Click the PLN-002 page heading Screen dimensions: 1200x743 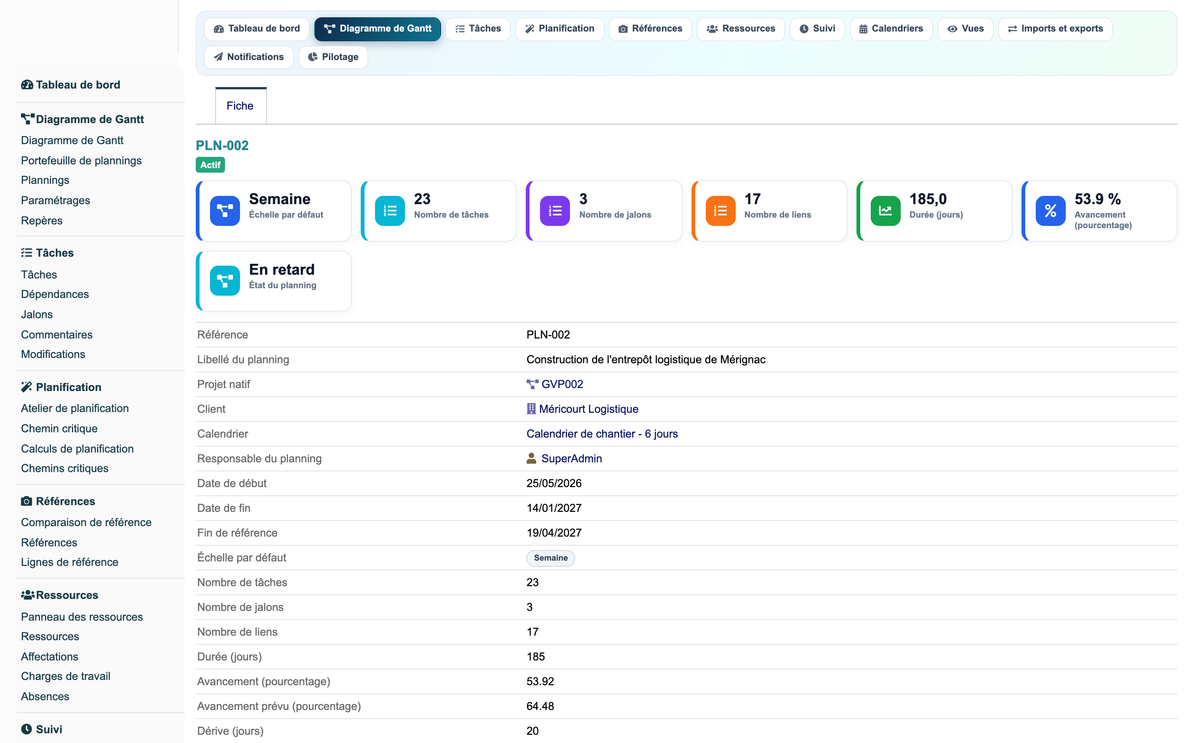click(222, 146)
